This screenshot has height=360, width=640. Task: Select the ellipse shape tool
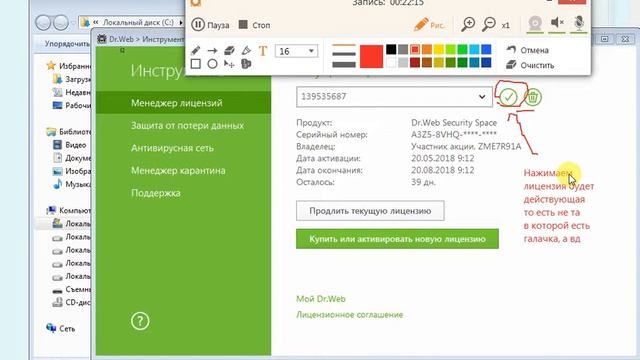tap(212, 64)
